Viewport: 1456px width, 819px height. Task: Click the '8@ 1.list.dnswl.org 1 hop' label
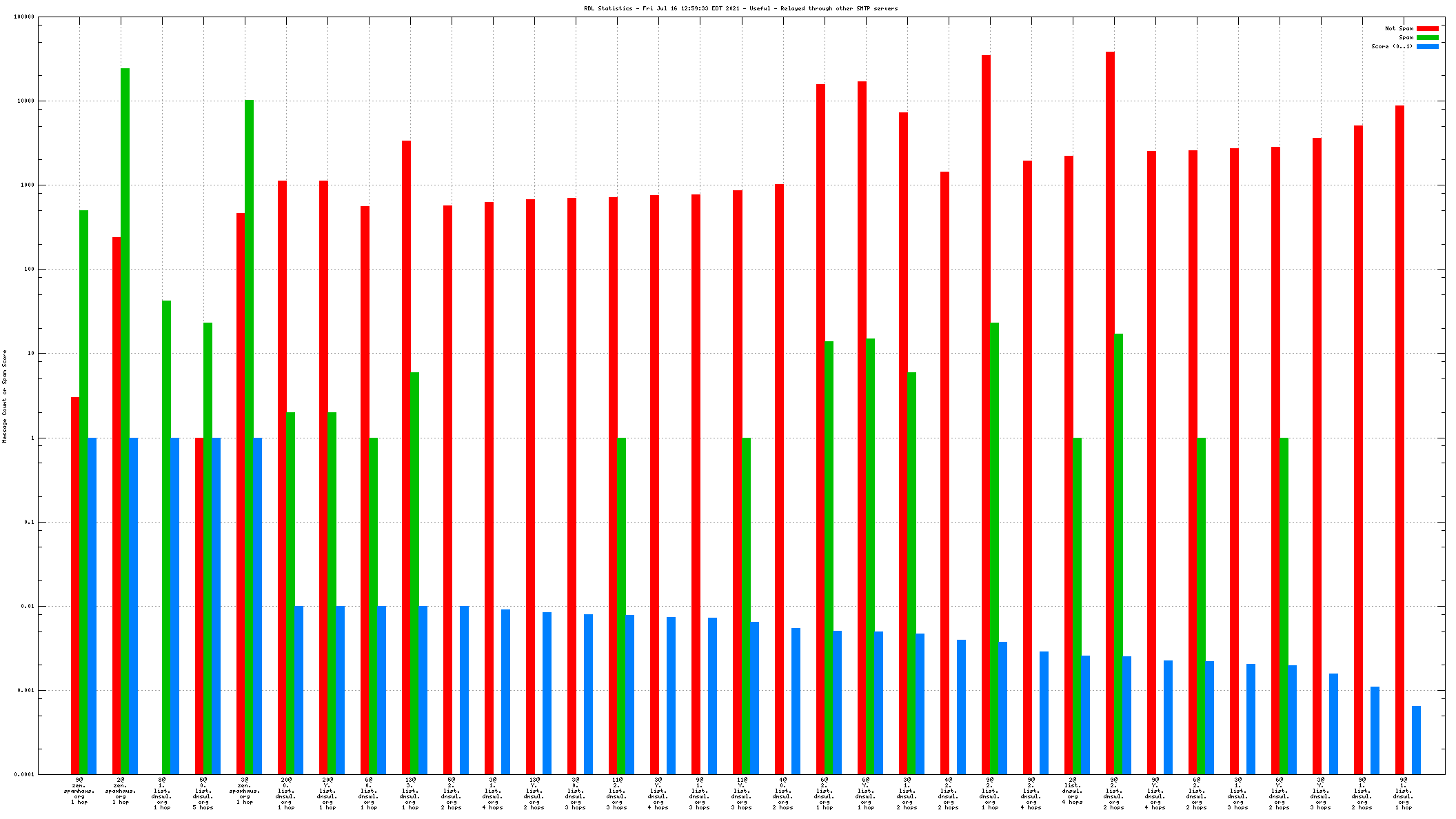tap(162, 793)
